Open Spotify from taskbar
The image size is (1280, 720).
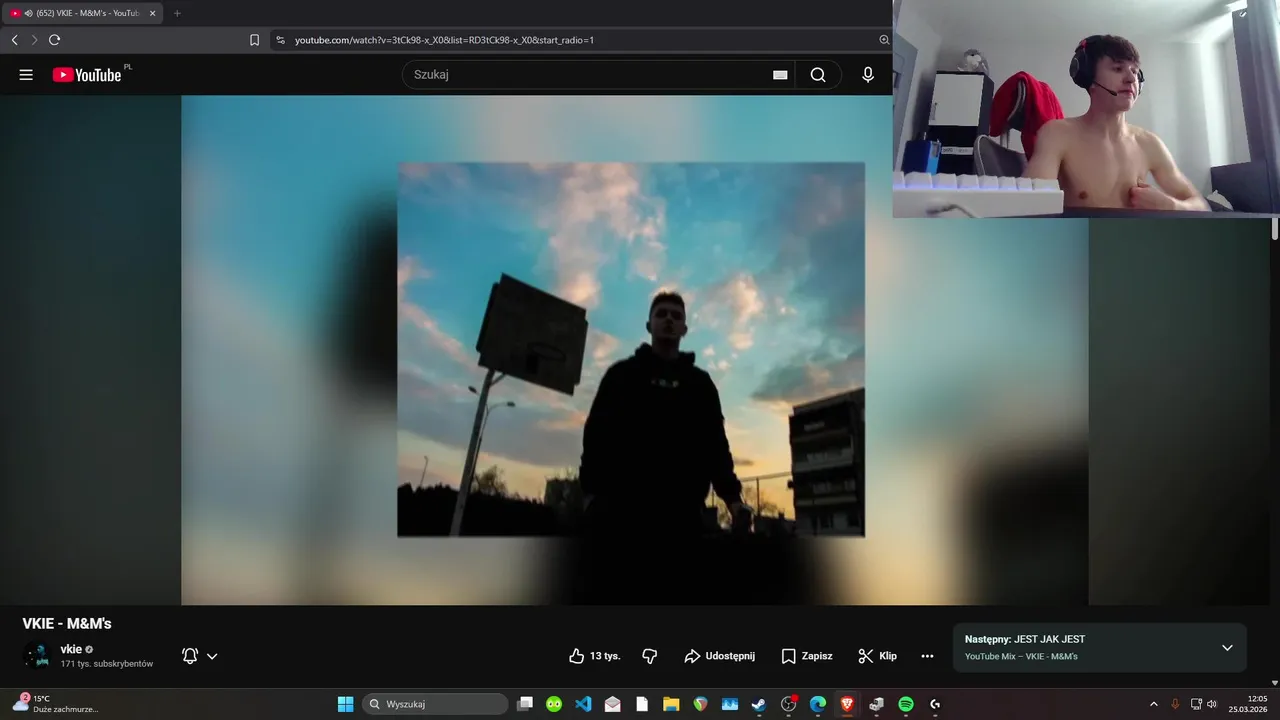coord(906,704)
